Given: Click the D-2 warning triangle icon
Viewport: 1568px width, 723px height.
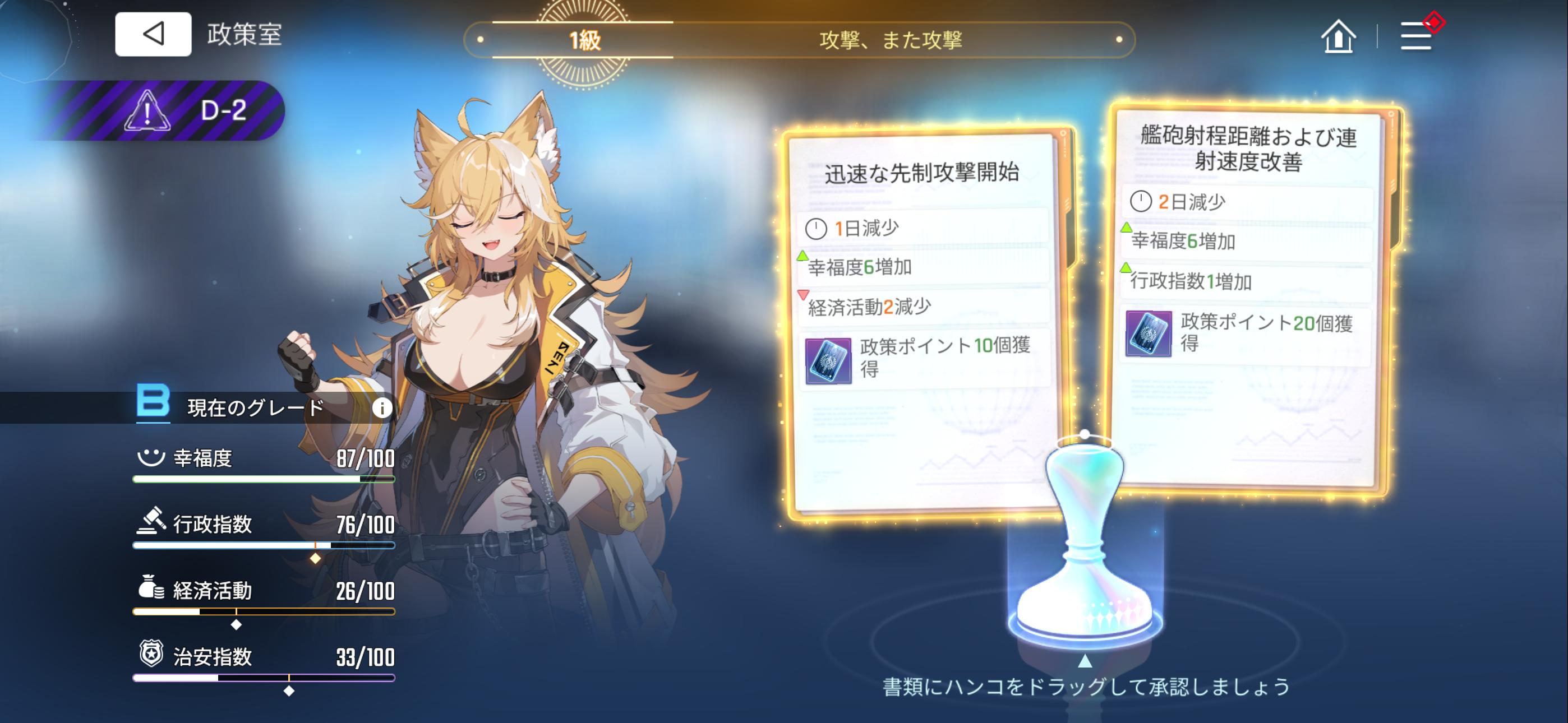Looking at the screenshot, I should click(x=147, y=110).
